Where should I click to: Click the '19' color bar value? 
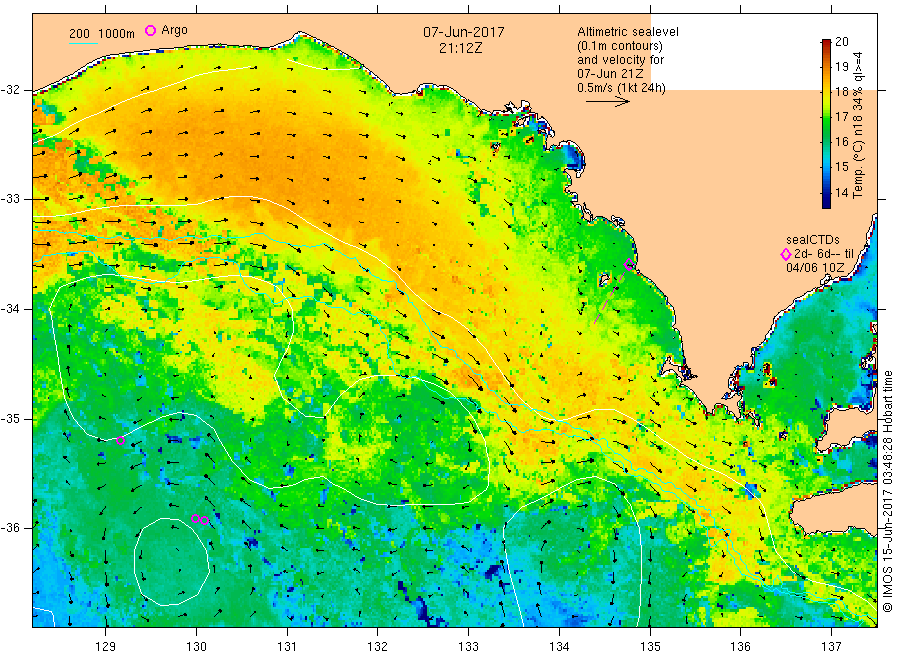(x=841, y=67)
